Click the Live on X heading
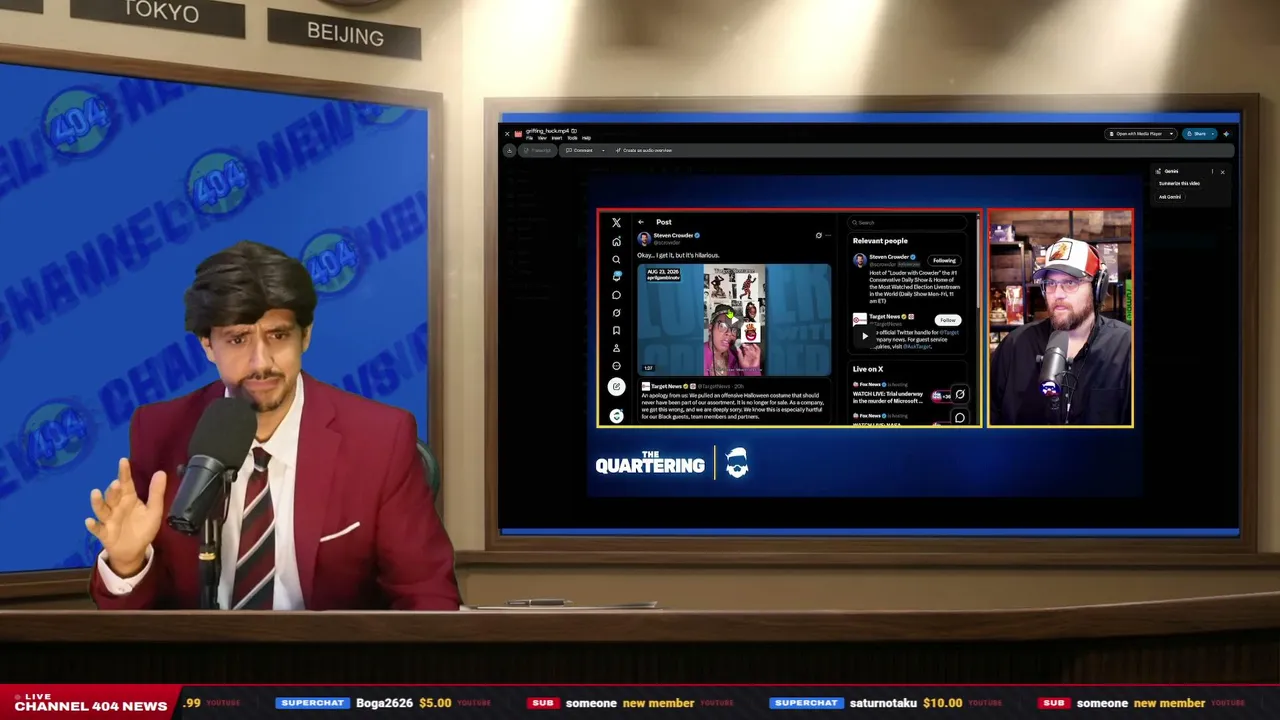This screenshot has width=1280, height=720. [868, 369]
